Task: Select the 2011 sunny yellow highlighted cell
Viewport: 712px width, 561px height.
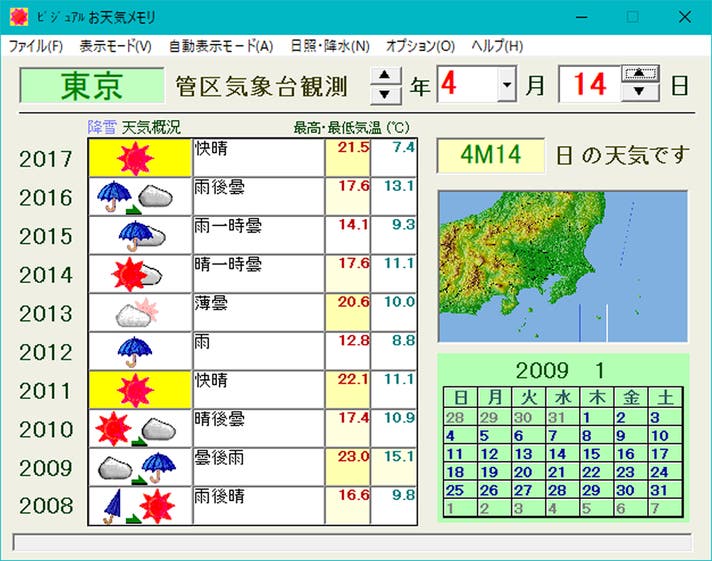Action: [139, 390]
